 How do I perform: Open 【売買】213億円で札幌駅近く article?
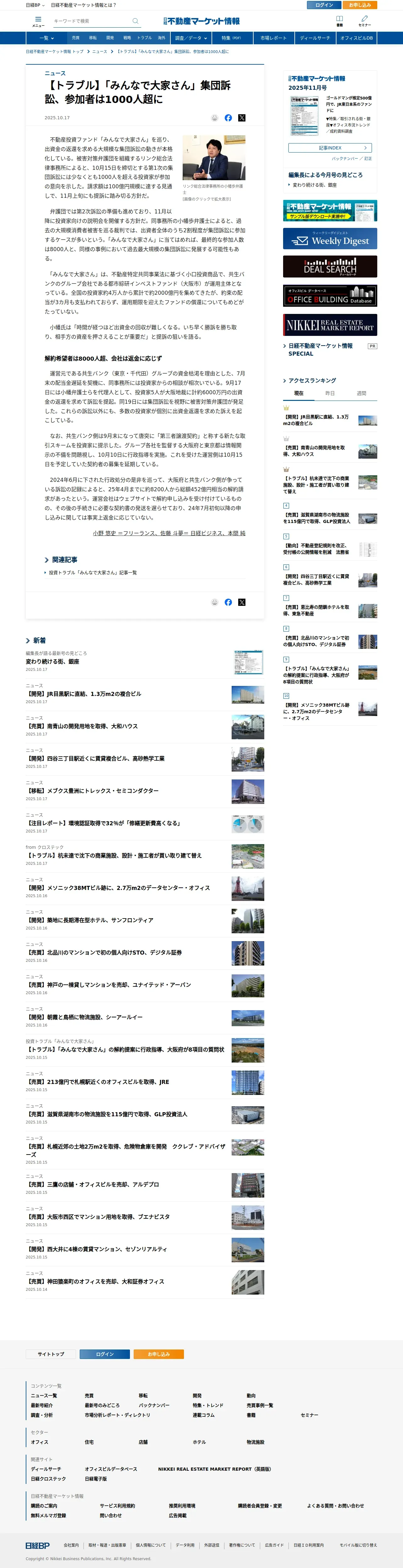97,1082
